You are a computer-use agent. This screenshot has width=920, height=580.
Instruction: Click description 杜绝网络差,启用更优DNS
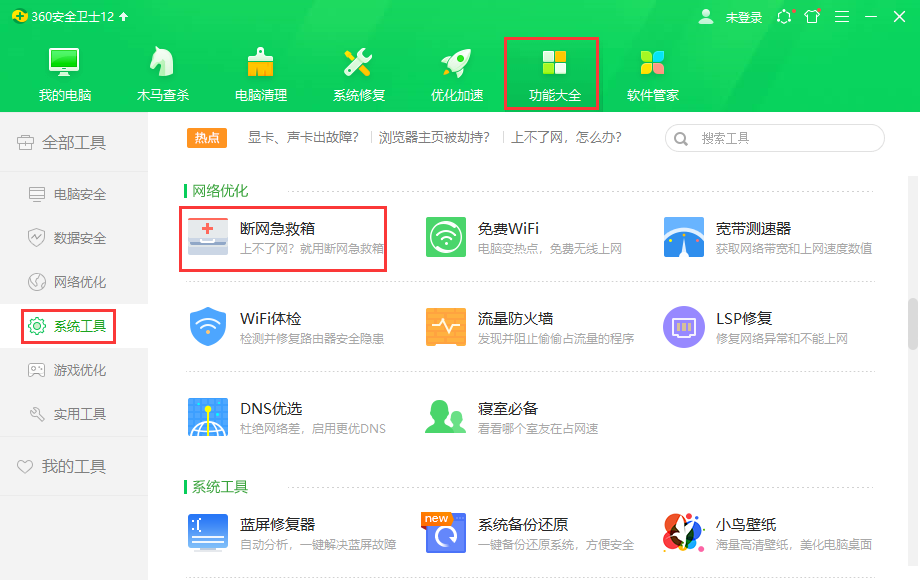pyautogui.click(x=313, y=429)
